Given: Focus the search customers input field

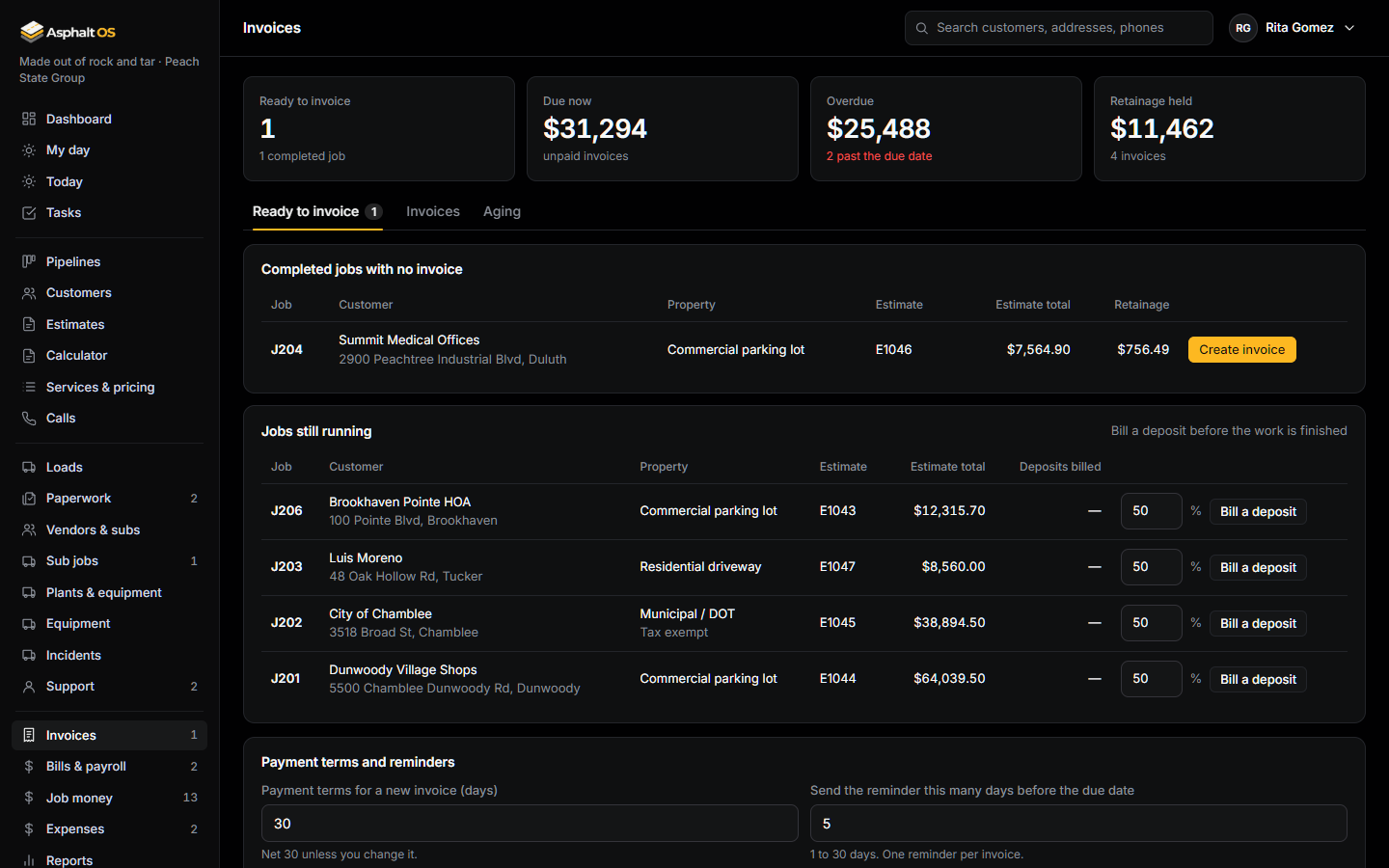Looking at the screenshot, I should pyautogui.click(x=1059, y=28).
